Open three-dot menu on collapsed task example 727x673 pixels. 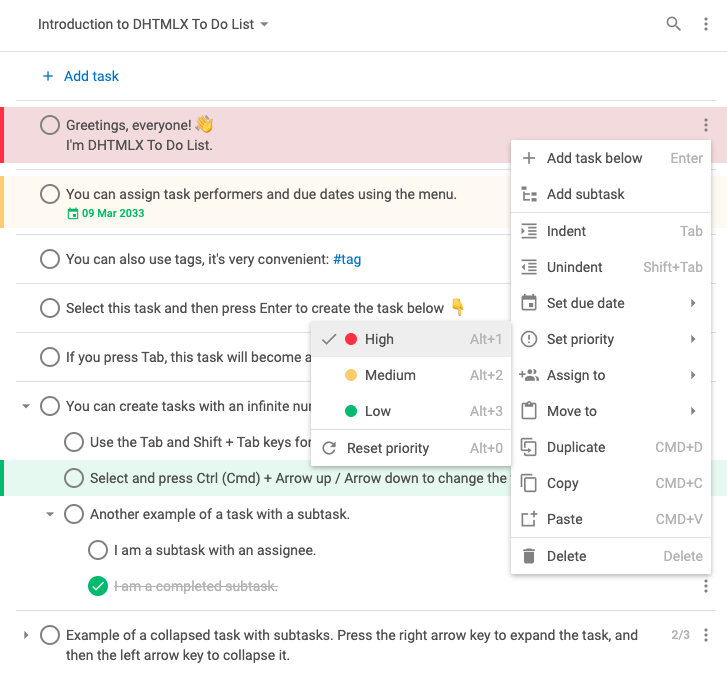click(706, 635)
